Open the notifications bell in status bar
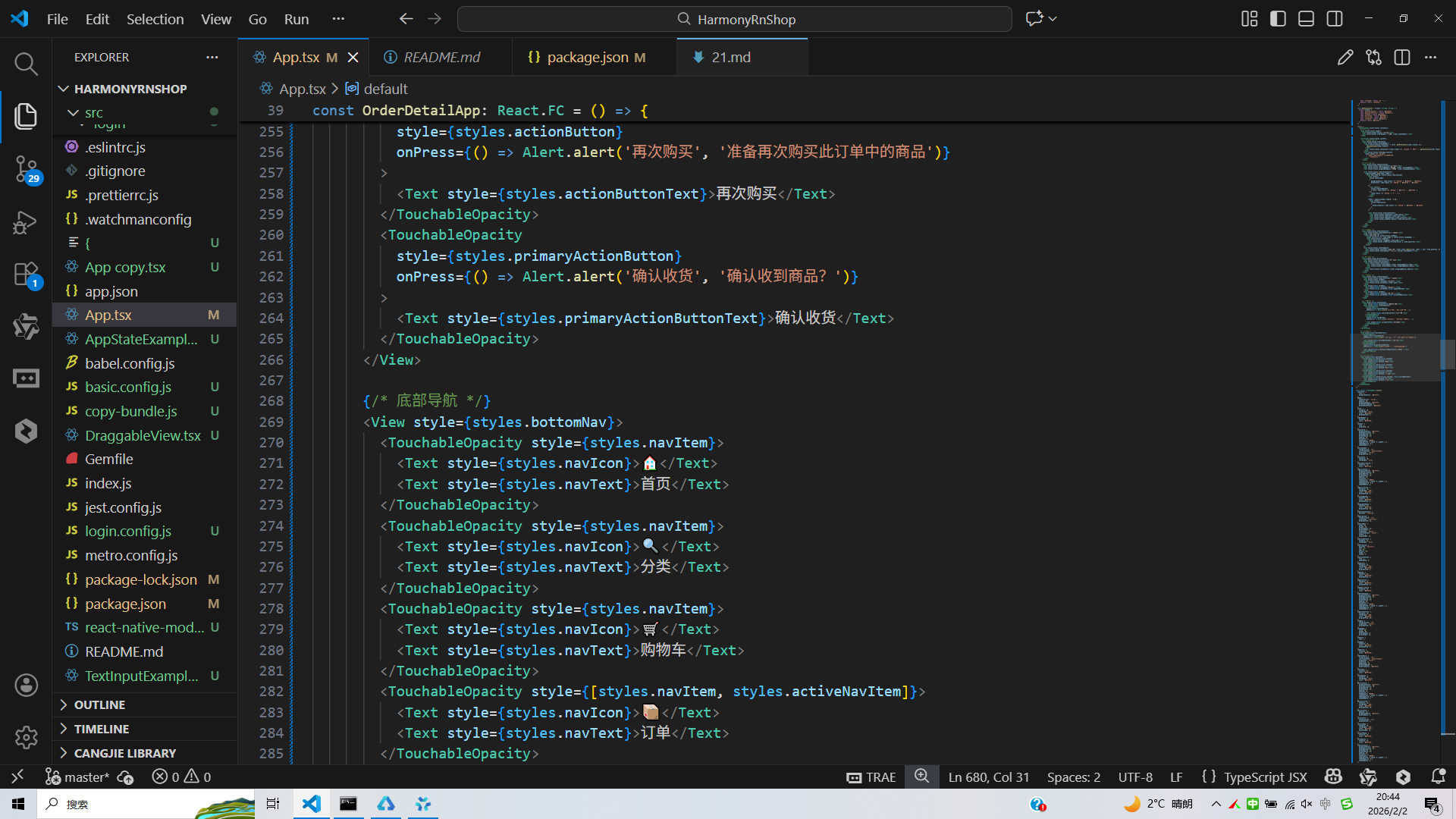 pos(1438,777)
